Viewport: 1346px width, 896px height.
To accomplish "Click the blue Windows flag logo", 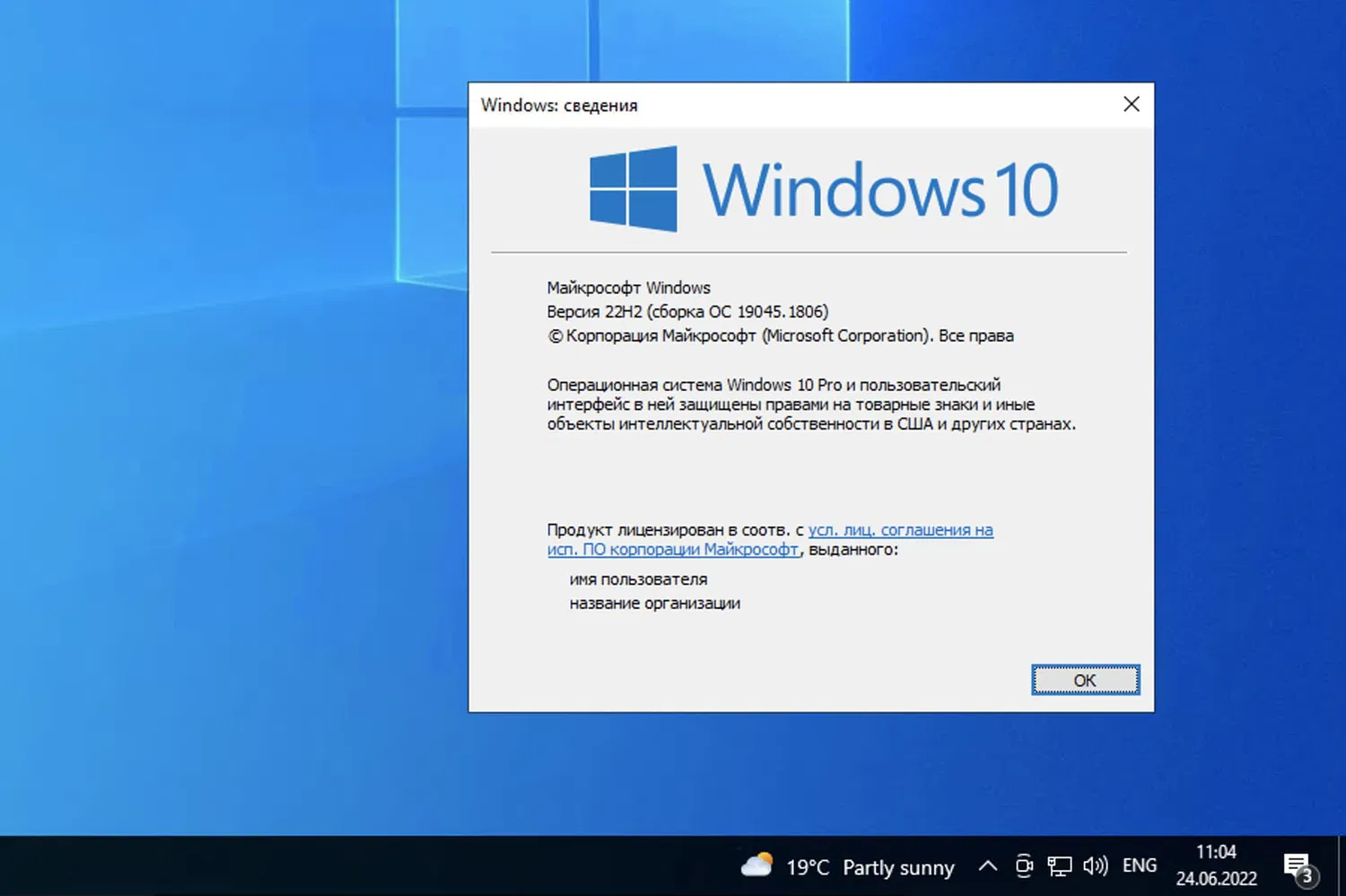I will [x=631, y=190].
